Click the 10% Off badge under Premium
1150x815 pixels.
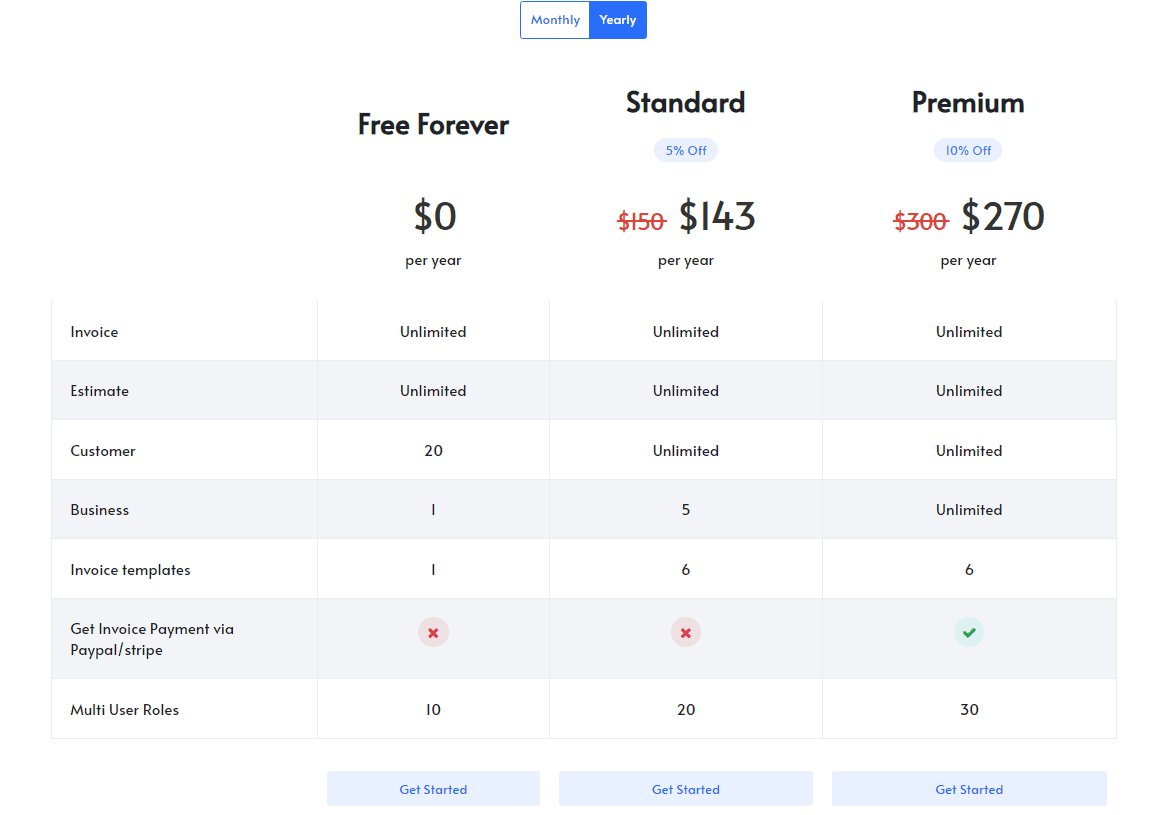(x=968, y=150)
